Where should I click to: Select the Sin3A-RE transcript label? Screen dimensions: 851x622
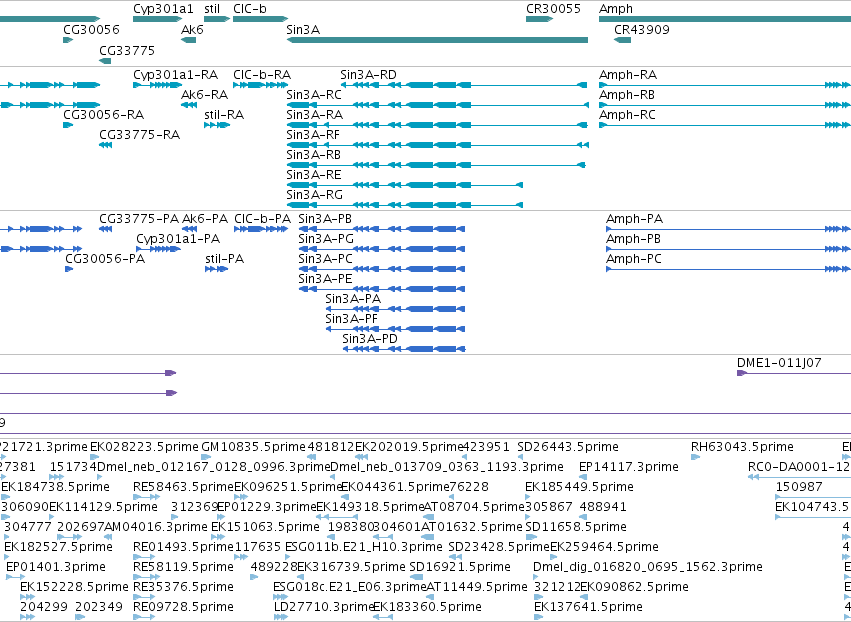tap(314, 175)
